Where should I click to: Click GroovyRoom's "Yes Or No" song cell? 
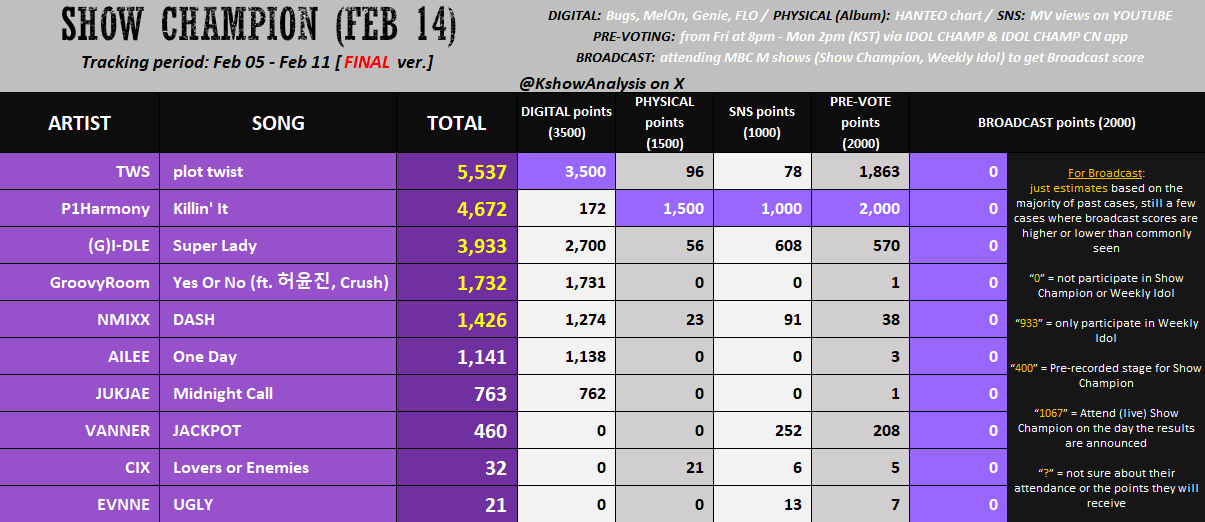point(280,283)
